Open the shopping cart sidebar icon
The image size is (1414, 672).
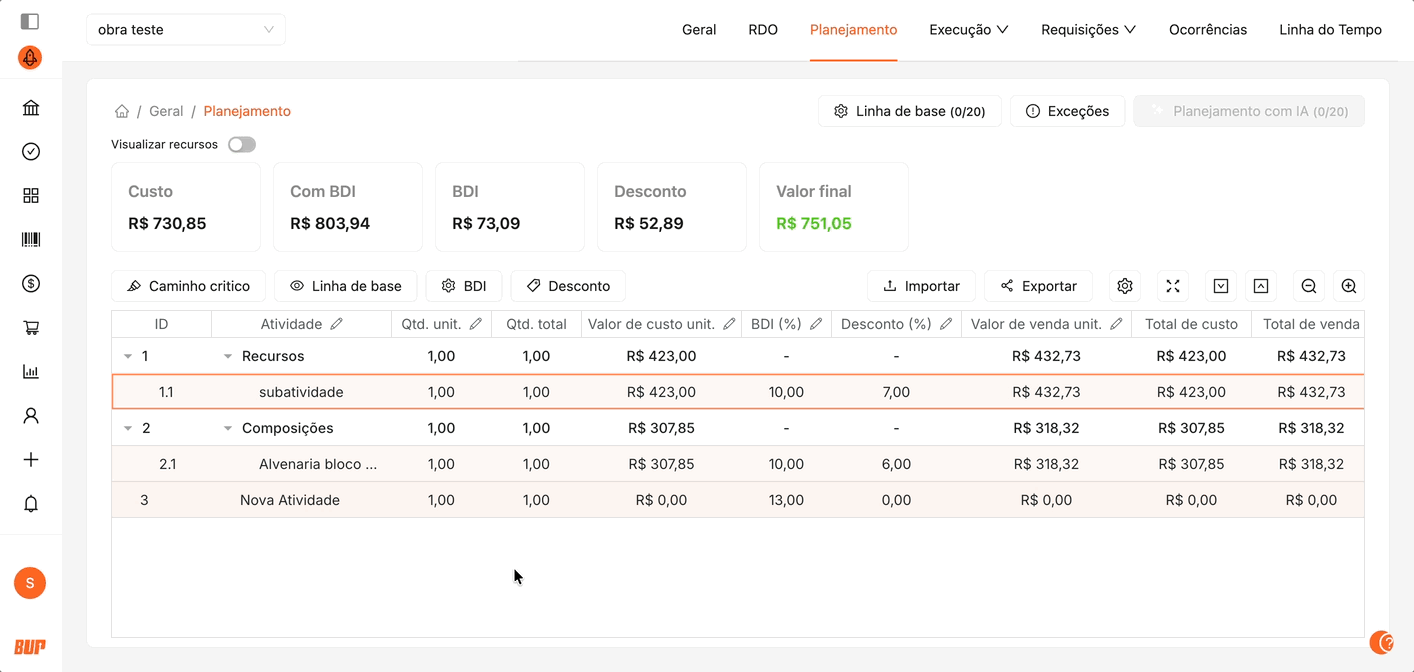pos(31,328)
